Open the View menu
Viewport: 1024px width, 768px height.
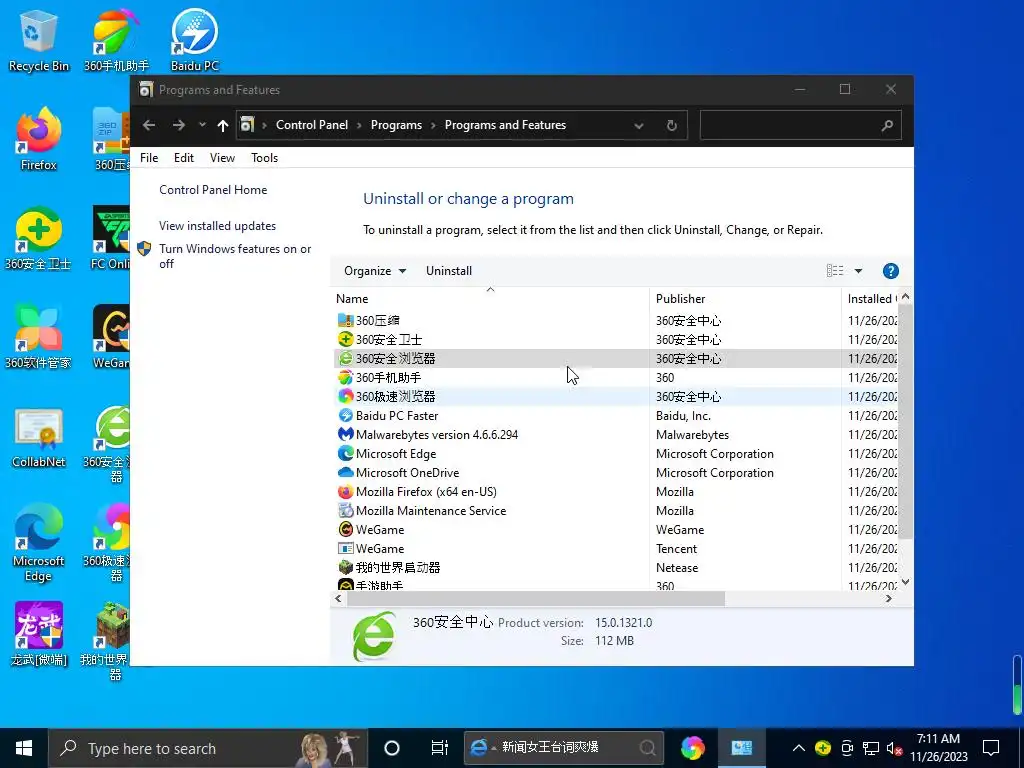[x=222, y=157]
